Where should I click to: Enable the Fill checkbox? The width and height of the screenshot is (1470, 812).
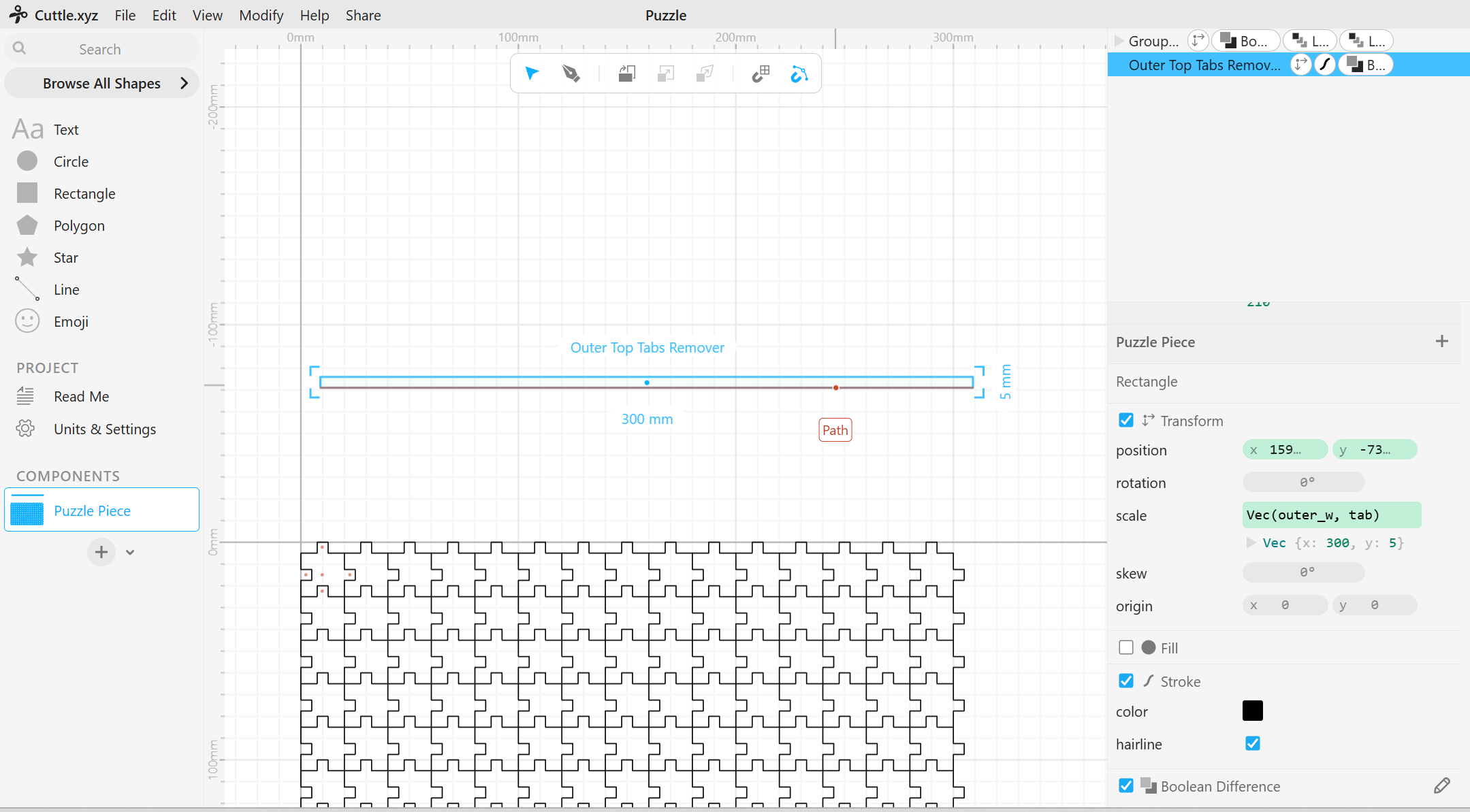coord(1126,647)
